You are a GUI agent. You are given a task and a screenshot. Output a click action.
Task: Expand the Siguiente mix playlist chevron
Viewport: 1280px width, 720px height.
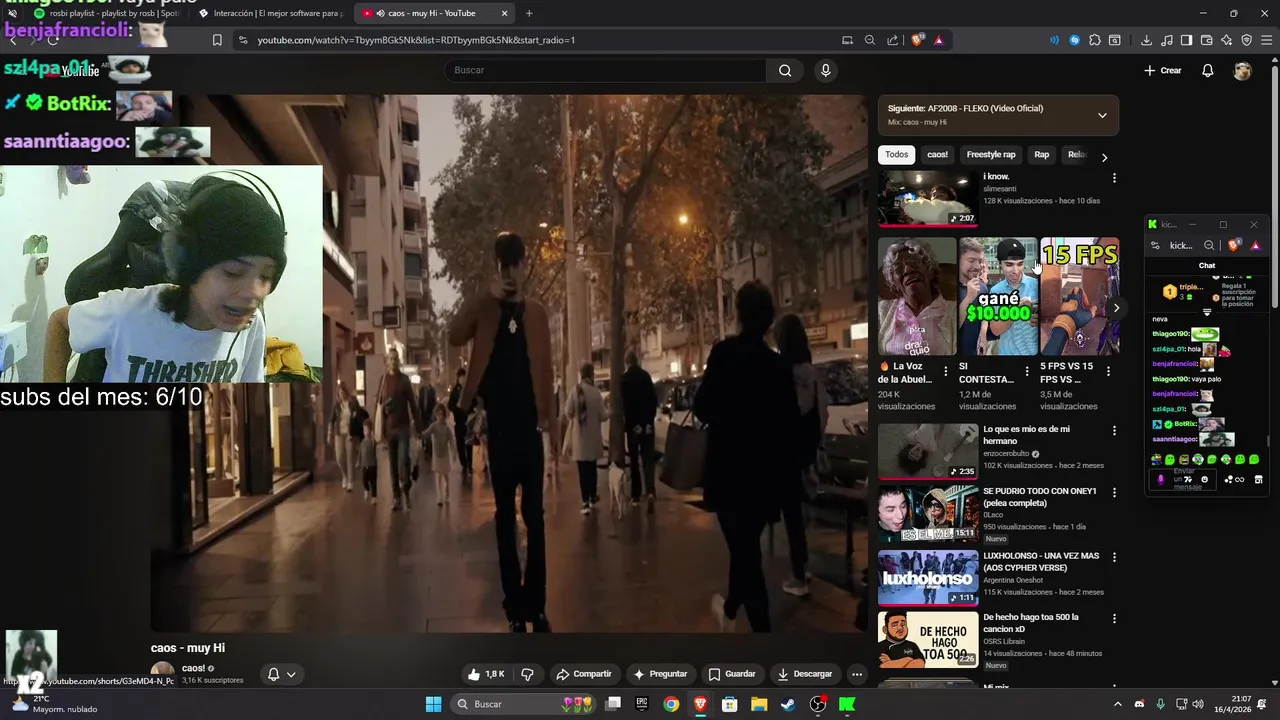tap(1102, 115)
